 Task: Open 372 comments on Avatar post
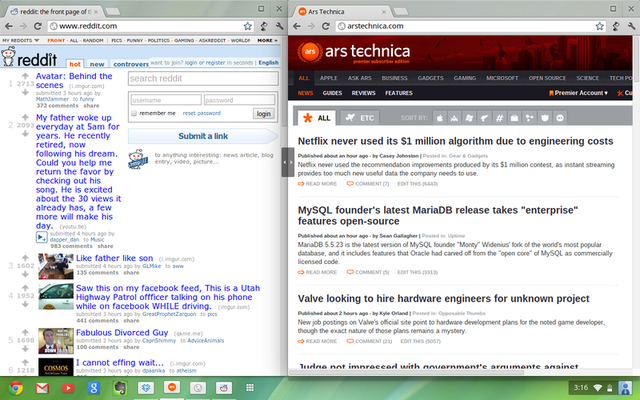[x=57, y=106]
